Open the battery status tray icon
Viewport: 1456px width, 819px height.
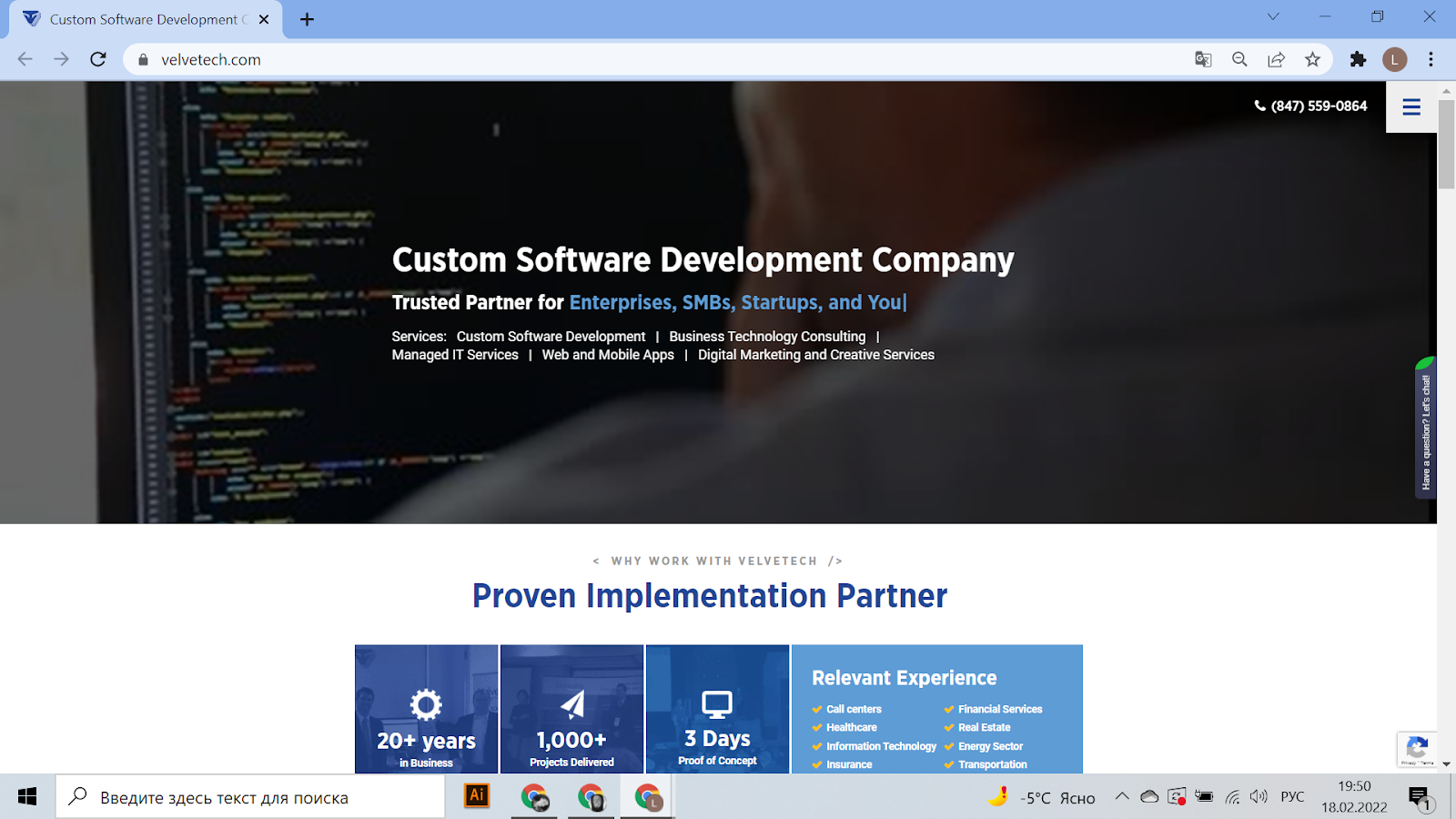(x=1204, y=797)
